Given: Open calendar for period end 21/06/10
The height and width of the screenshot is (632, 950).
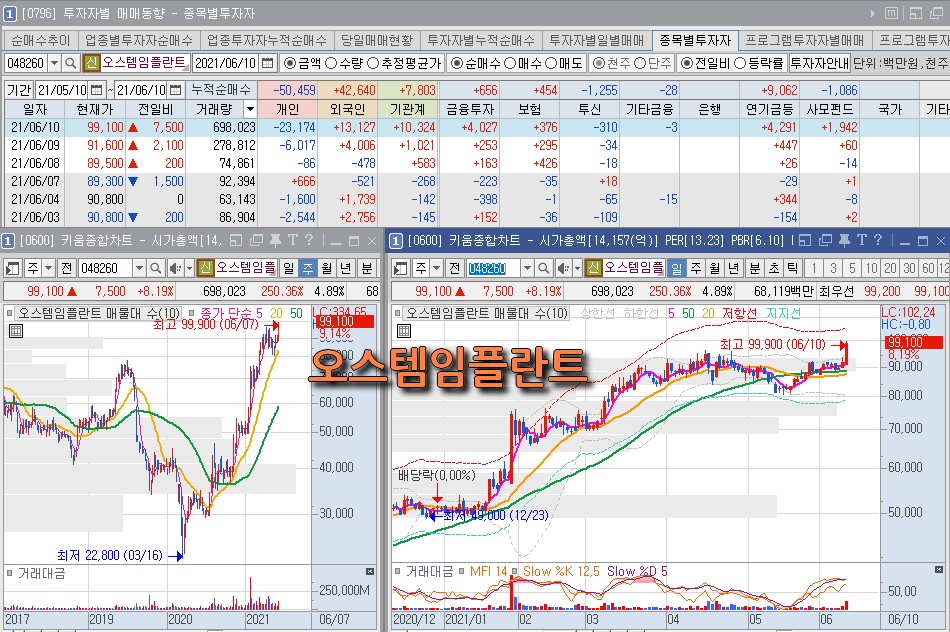Looking at the screenshot, I should coord(175,90).
